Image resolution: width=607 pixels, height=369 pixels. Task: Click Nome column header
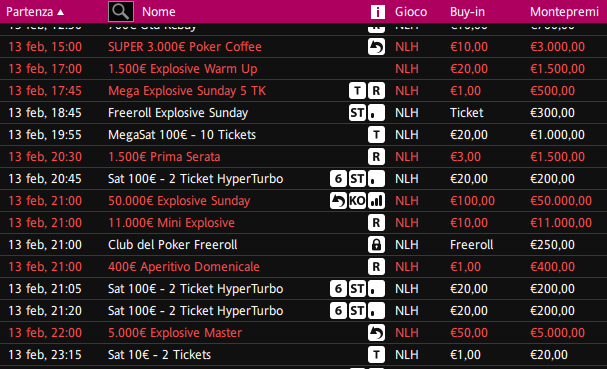coord(159,12)
